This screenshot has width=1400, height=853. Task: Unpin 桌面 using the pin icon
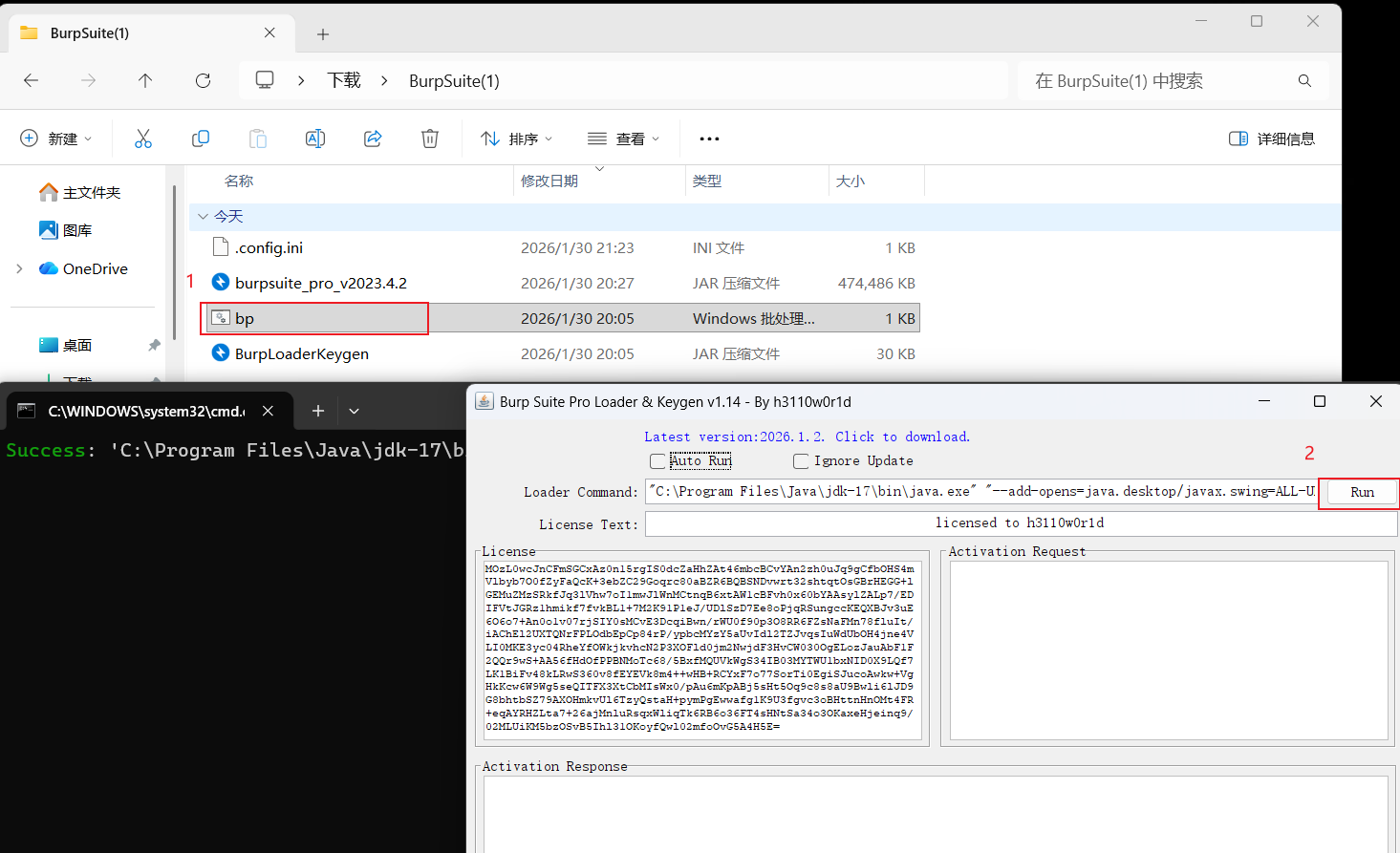point(154,346)
